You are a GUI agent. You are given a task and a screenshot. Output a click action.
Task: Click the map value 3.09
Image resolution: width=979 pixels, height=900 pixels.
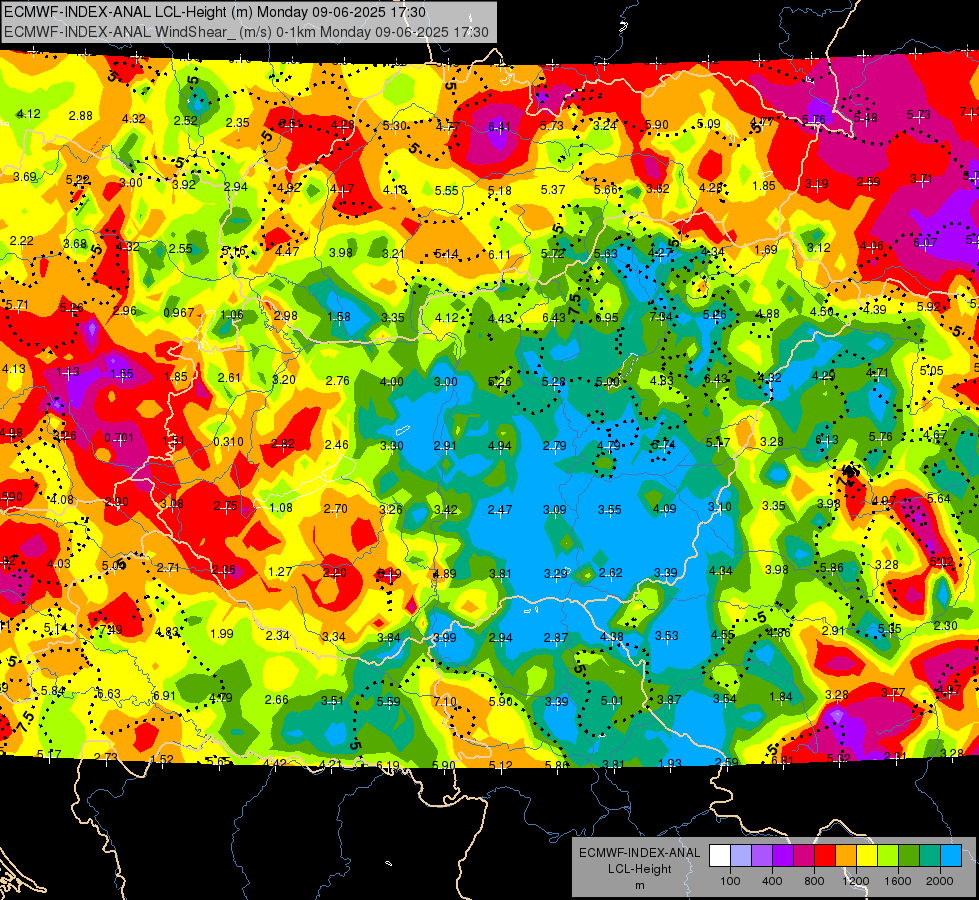point(554,510)
